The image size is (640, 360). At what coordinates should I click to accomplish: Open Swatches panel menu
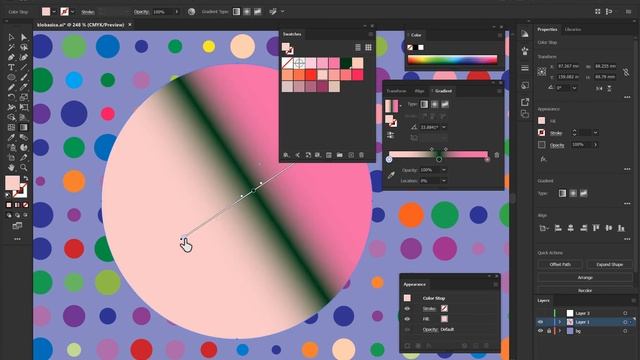pos(371,34)
